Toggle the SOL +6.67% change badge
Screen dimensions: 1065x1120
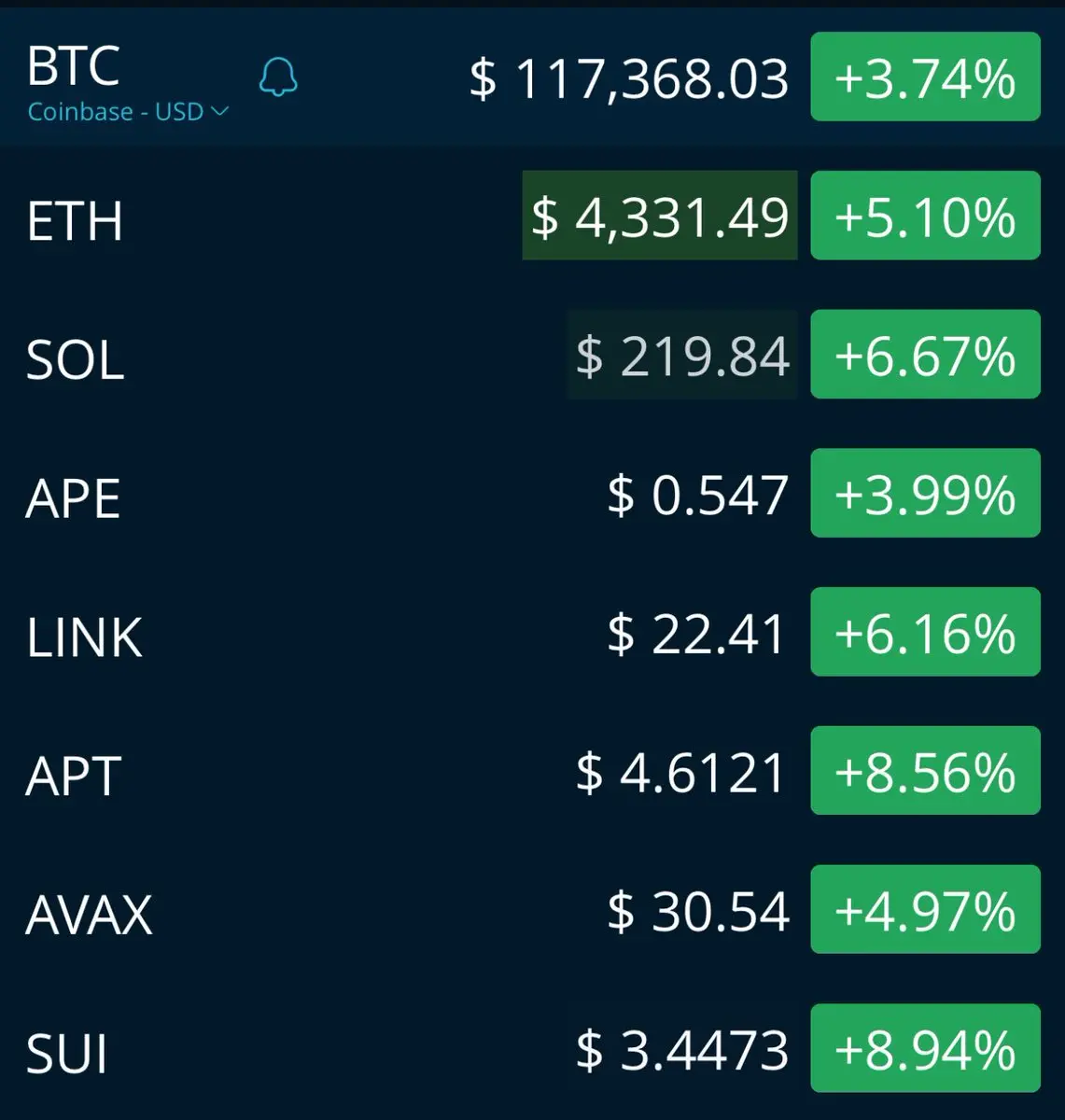pyautogui.click(x=925, y=355)
